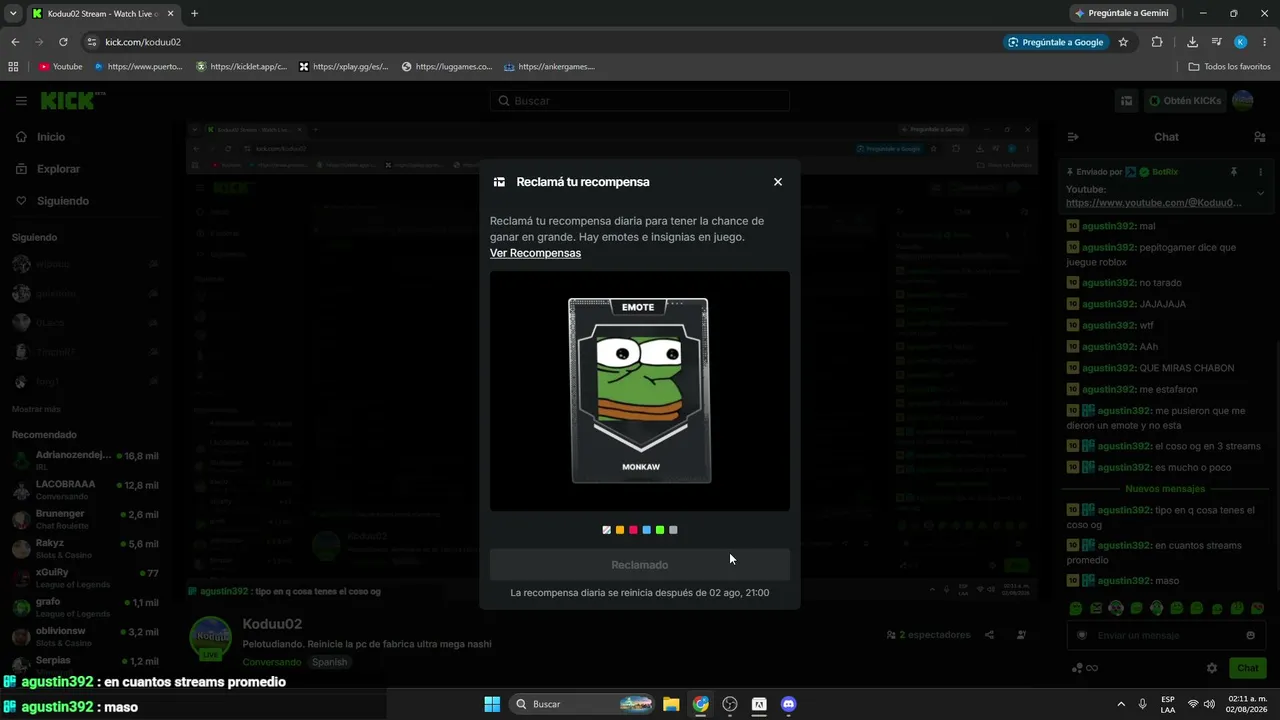Pick the blue rarity swatch
This screenshot has width=1280, height=720.
[x=647, y=530]
